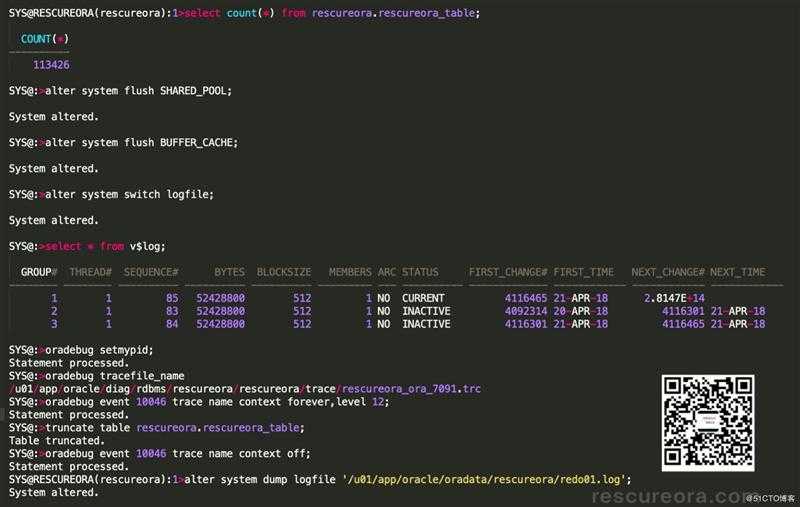Click the 'Table truncated.' output line

coord(57,441)
